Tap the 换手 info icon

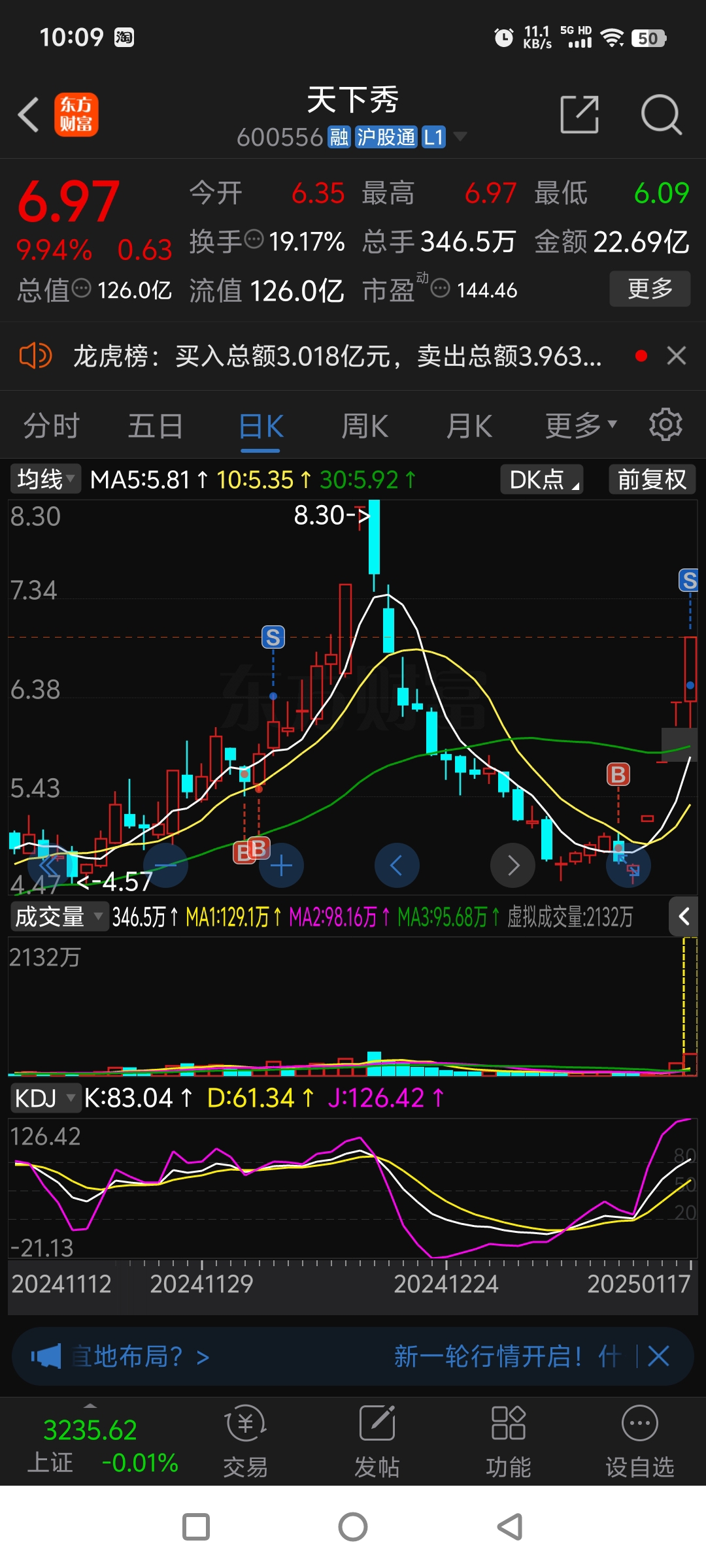254,240
